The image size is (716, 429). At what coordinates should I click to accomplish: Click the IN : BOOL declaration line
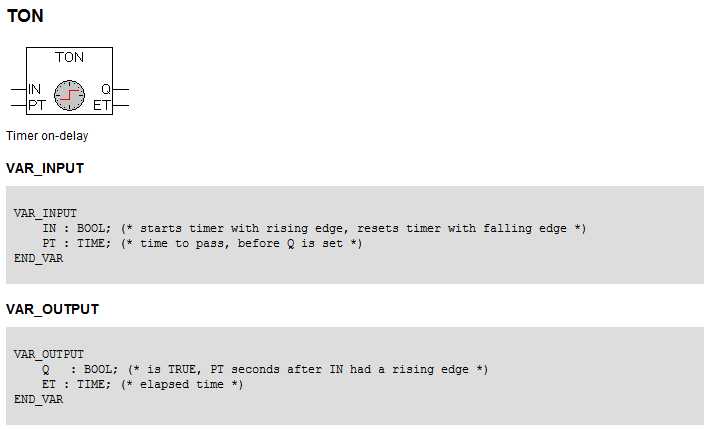coord(314,228)
